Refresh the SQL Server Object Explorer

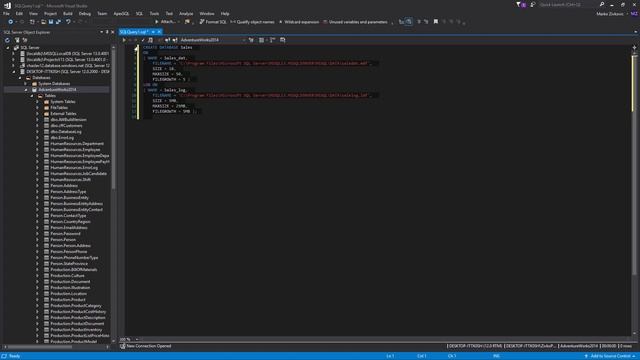pyautogui.click(x=7, y=40)
